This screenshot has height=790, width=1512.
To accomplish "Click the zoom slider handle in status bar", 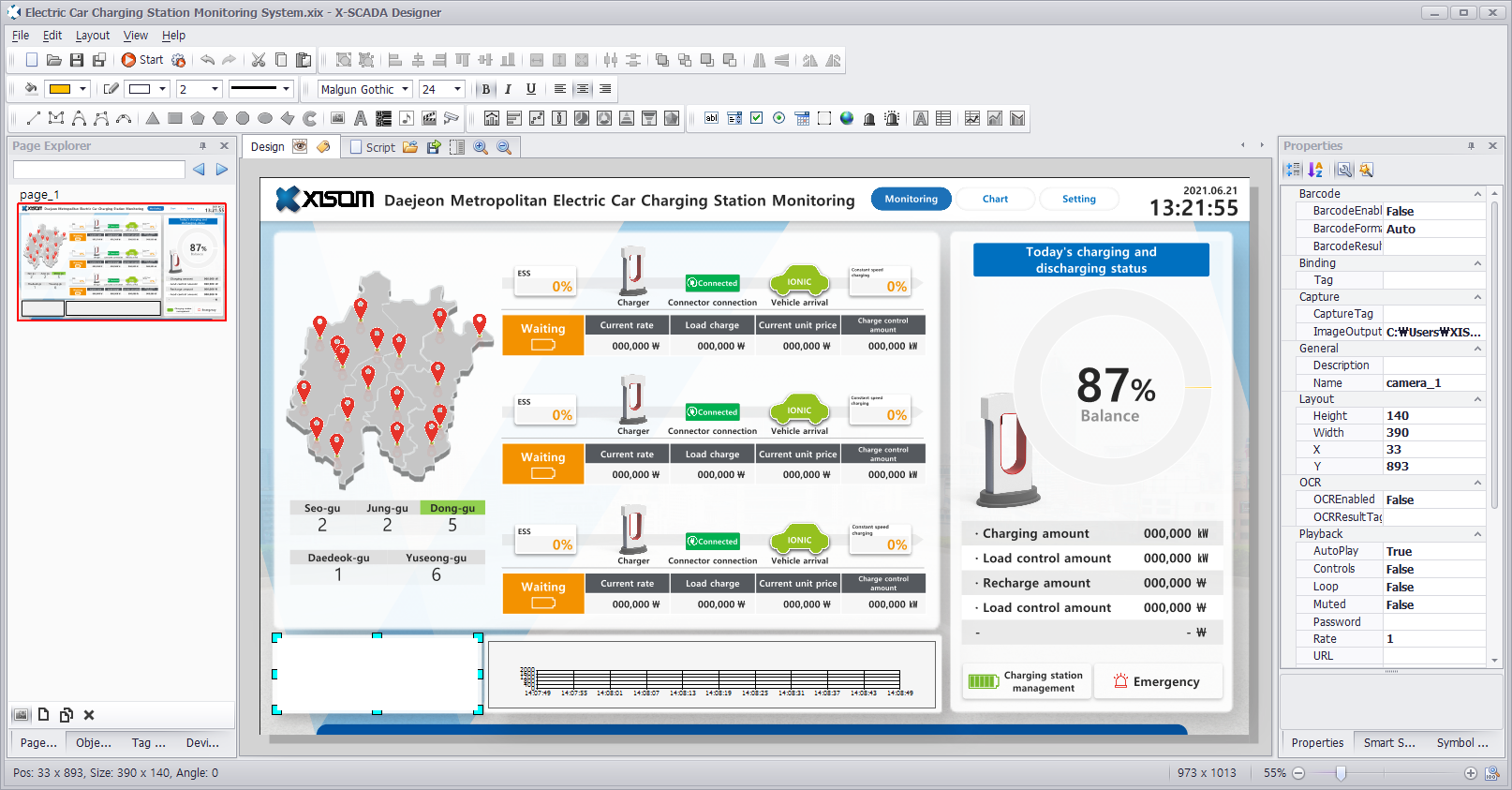I will pyautogui.click(x=1341, y=773).
